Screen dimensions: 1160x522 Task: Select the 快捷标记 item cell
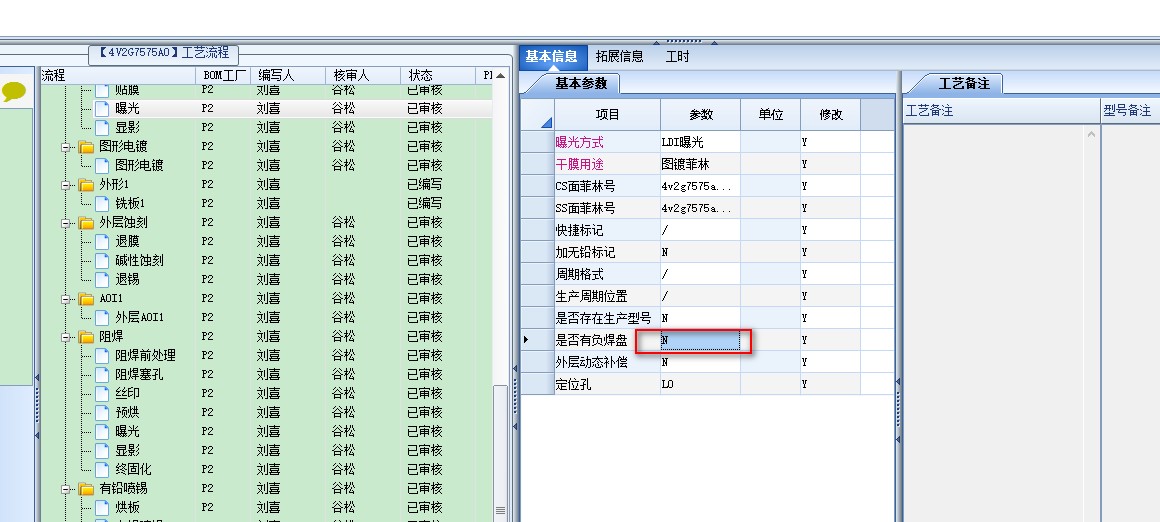coord(607,231)
